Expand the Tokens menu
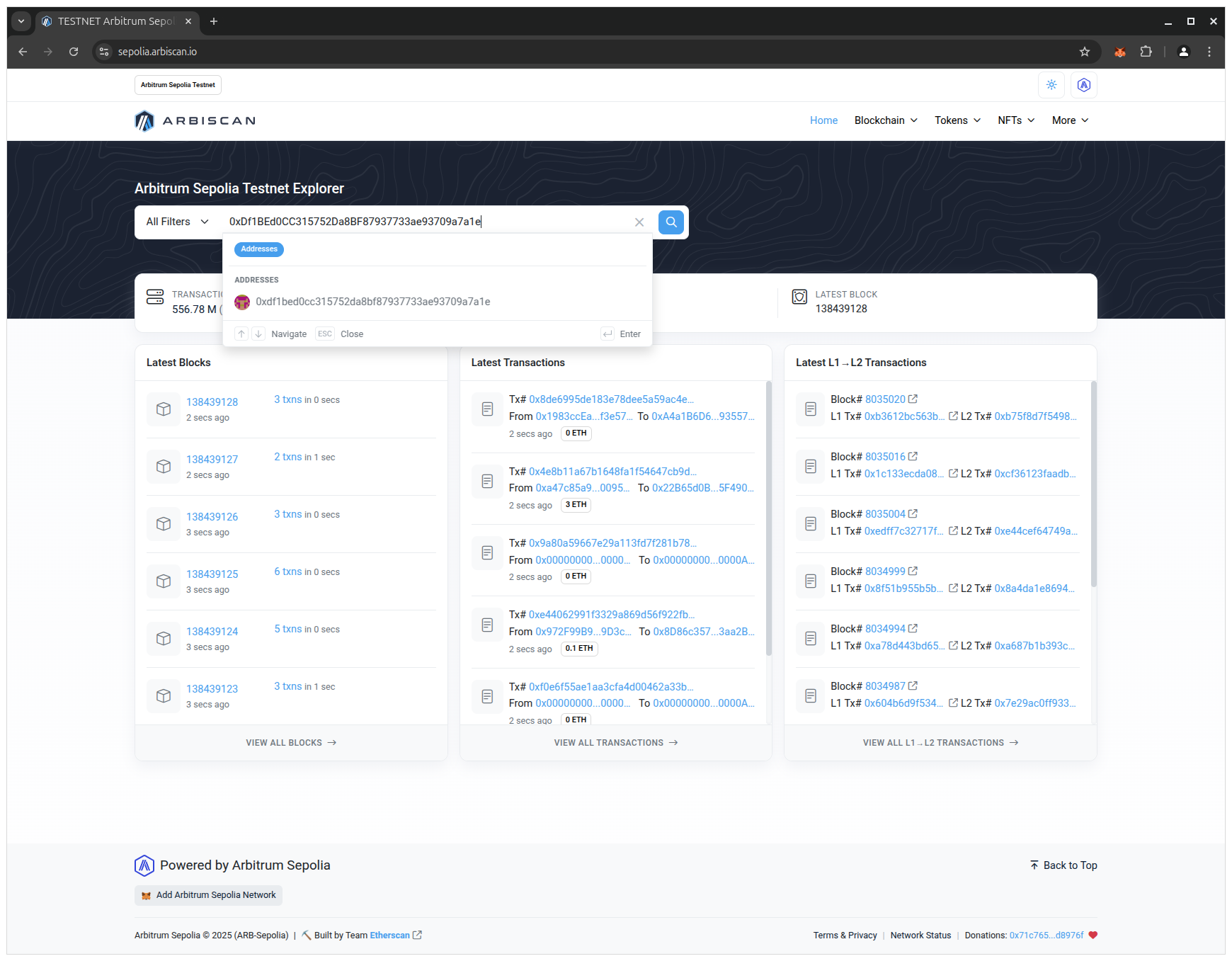 (x=957, y=120)
